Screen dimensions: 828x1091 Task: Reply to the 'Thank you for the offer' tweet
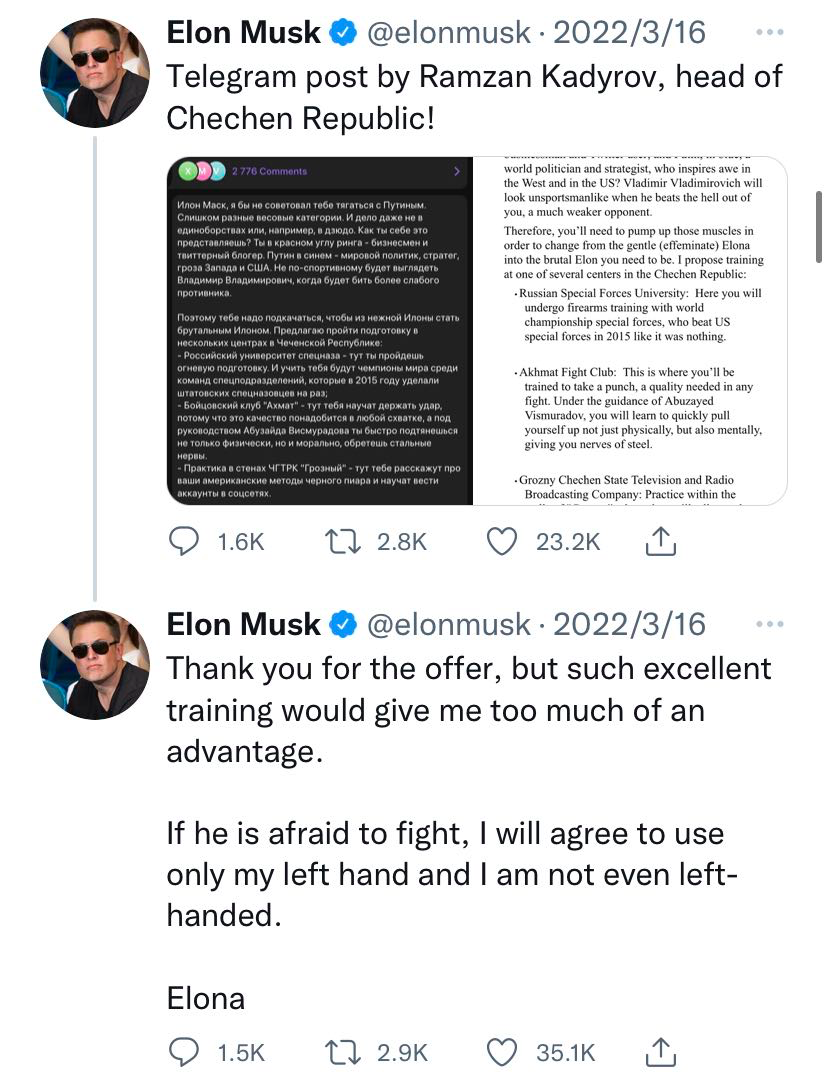point(184,1052)
